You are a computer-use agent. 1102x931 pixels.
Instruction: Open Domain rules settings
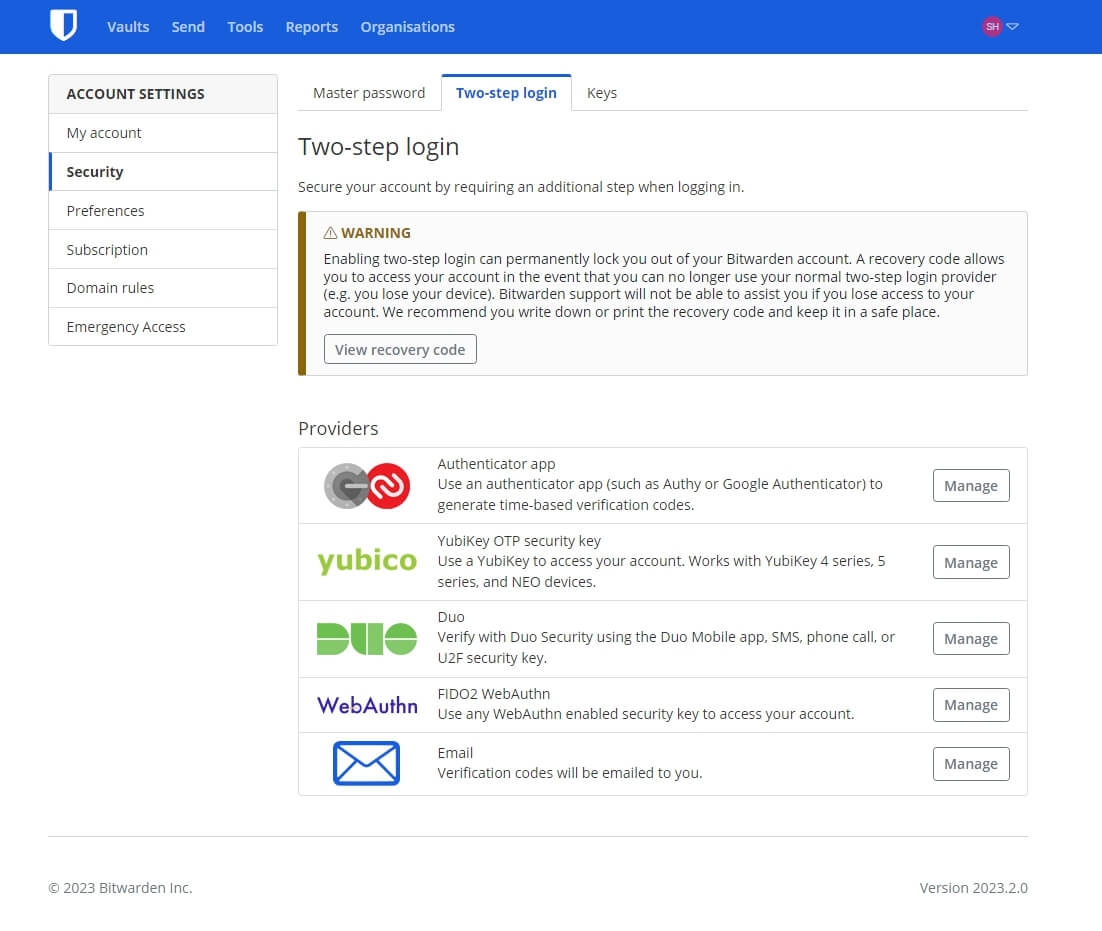click(163, 288)
